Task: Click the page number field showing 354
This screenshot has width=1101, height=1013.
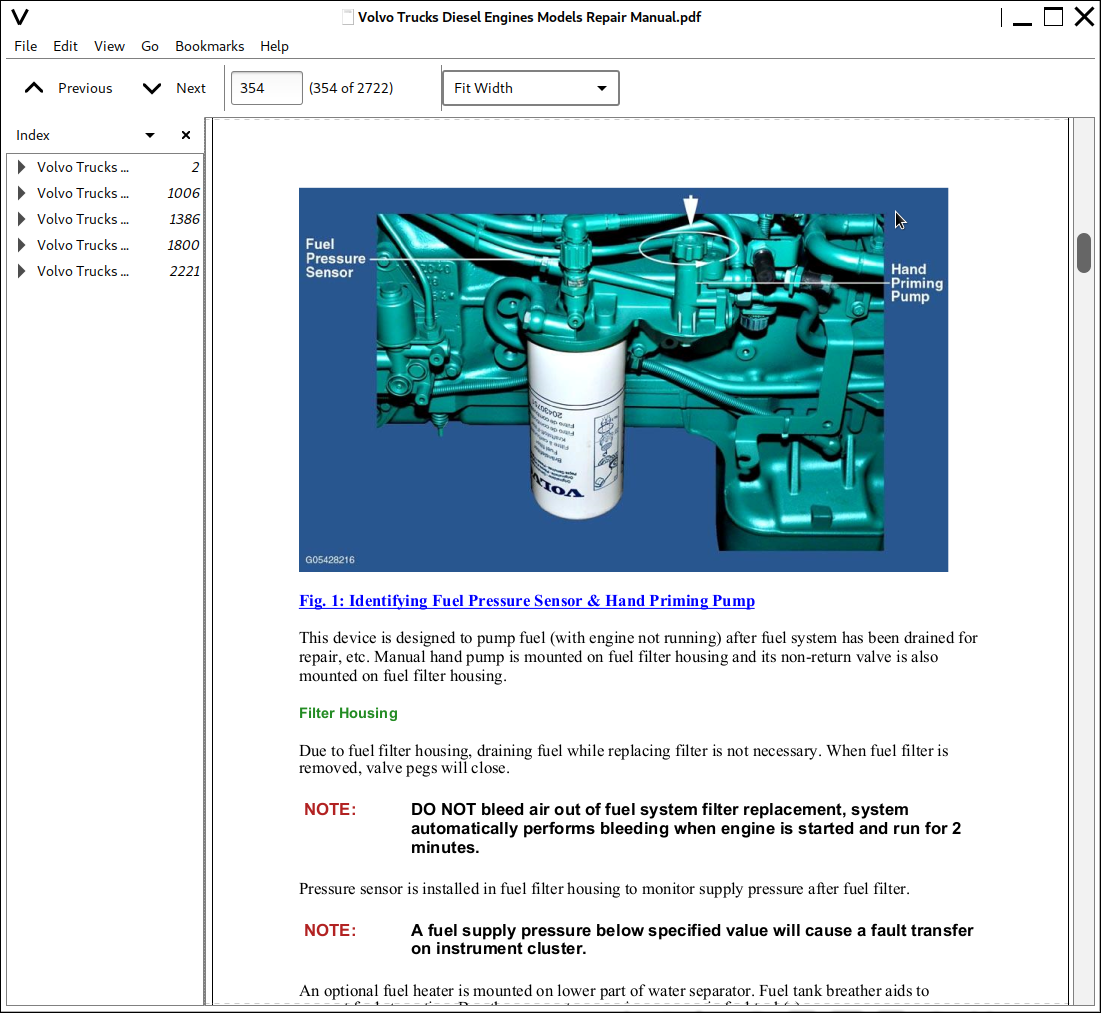Action: [x=267, y=88]
